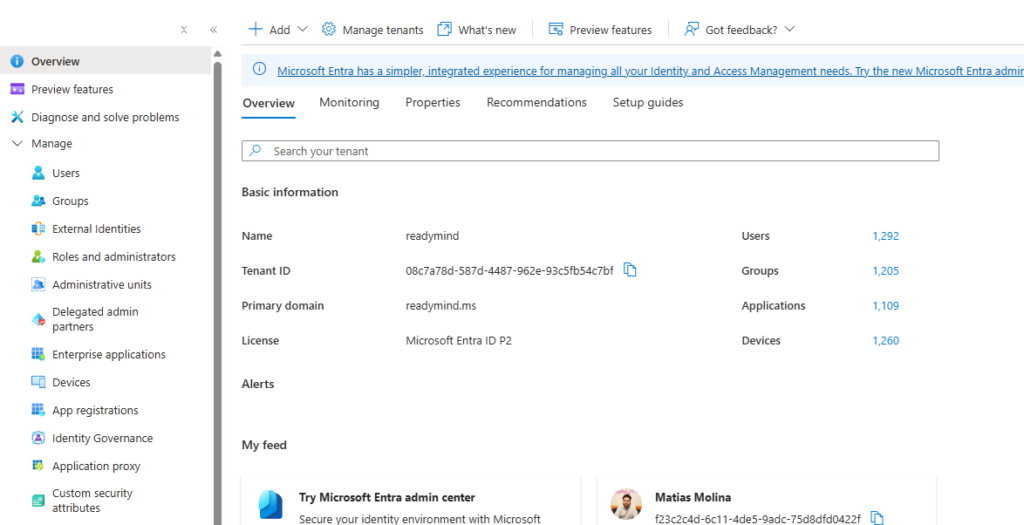Click the External Identities icon
This screenshot has width=1024, height=525.
click(x=38, y=229)
